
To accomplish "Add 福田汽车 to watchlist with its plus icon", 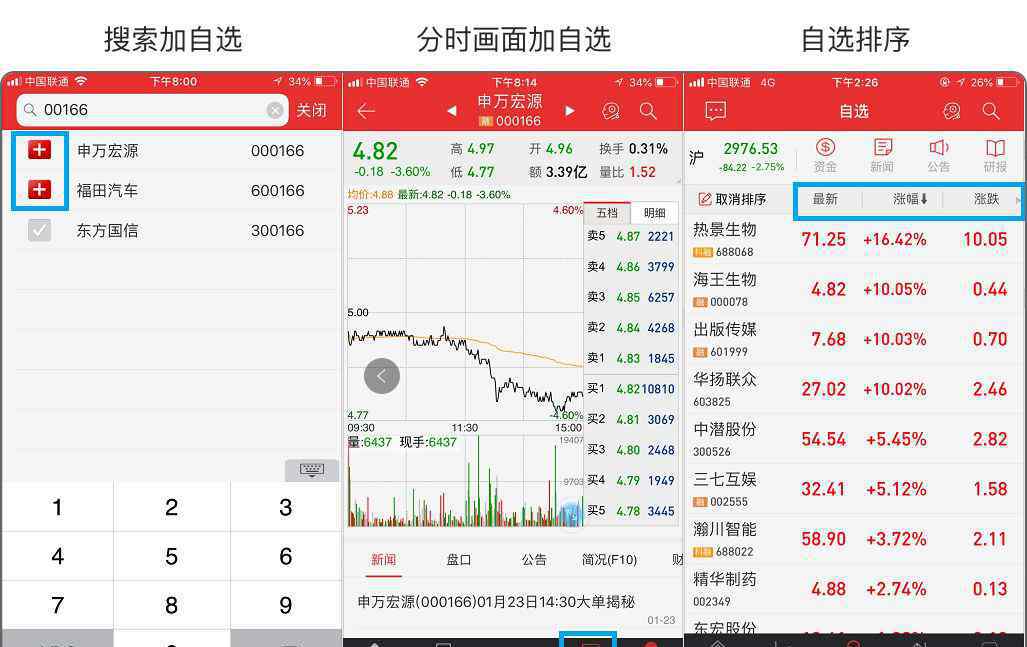I will coord(39,190).
